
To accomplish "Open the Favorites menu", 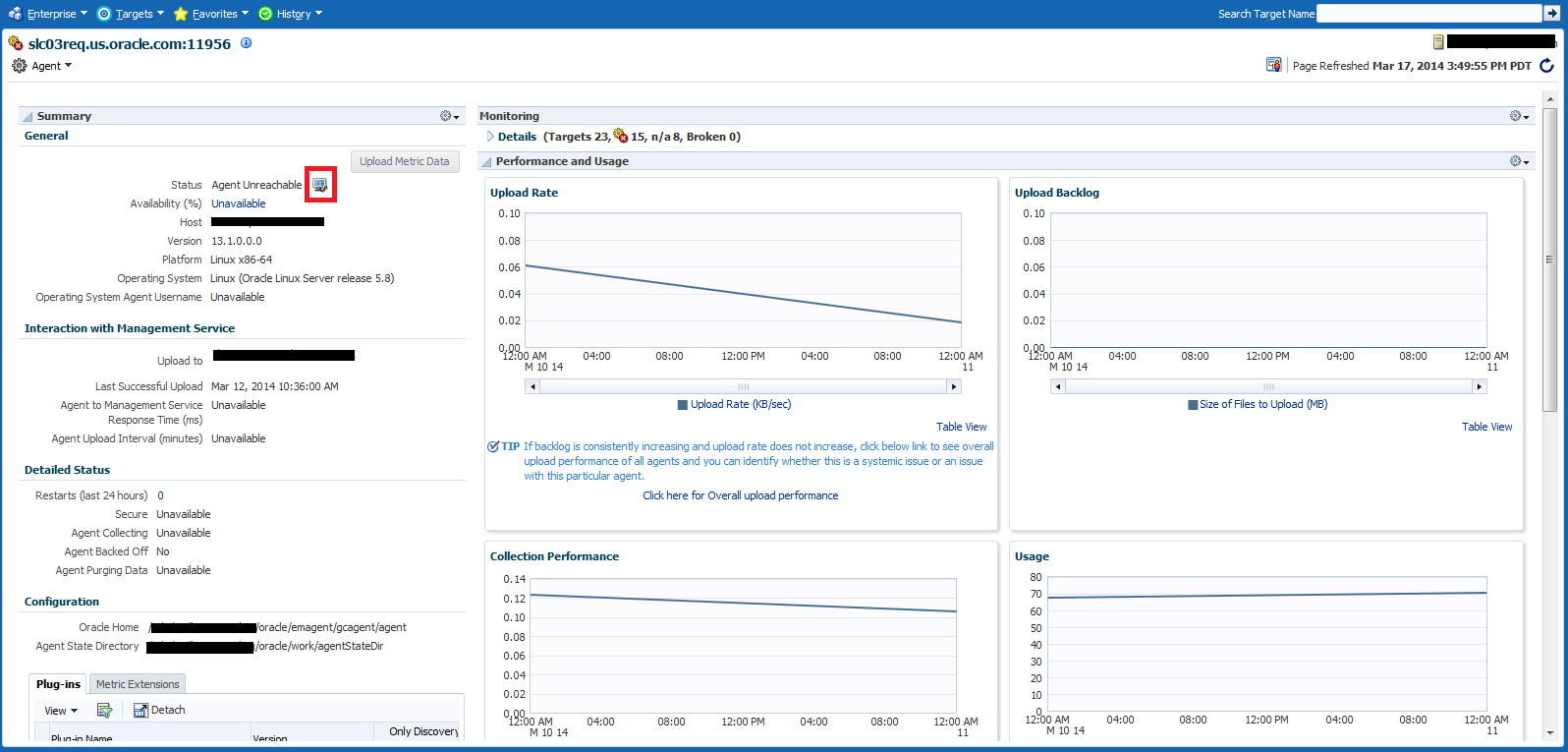I will click(x=211, y=14).
